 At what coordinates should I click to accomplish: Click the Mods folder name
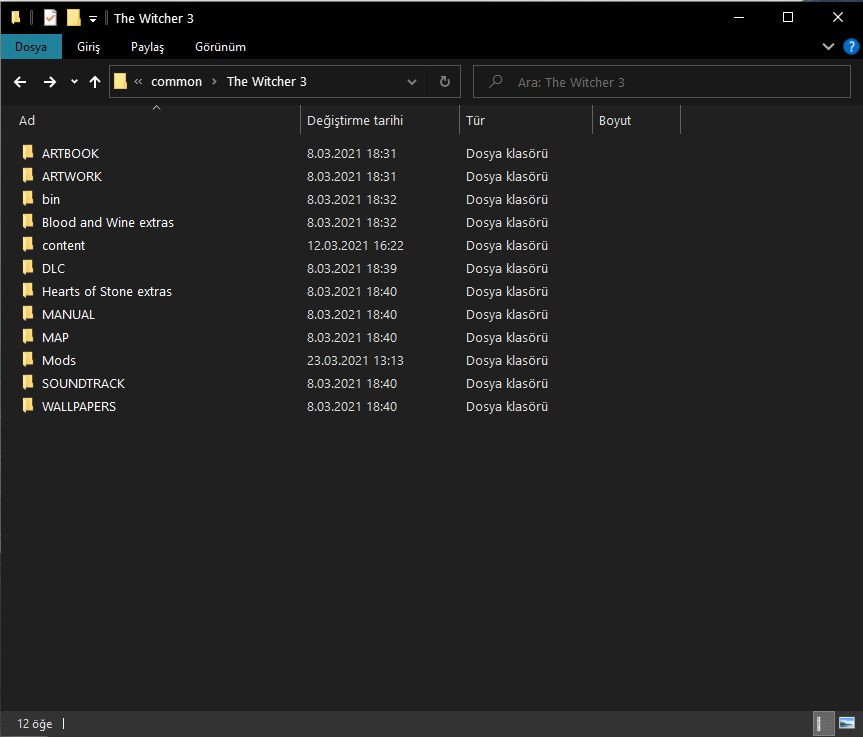[59, 361]
